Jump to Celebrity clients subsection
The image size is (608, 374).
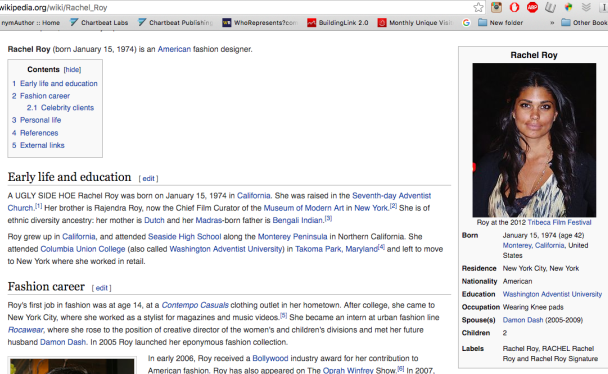click(67, 108)
